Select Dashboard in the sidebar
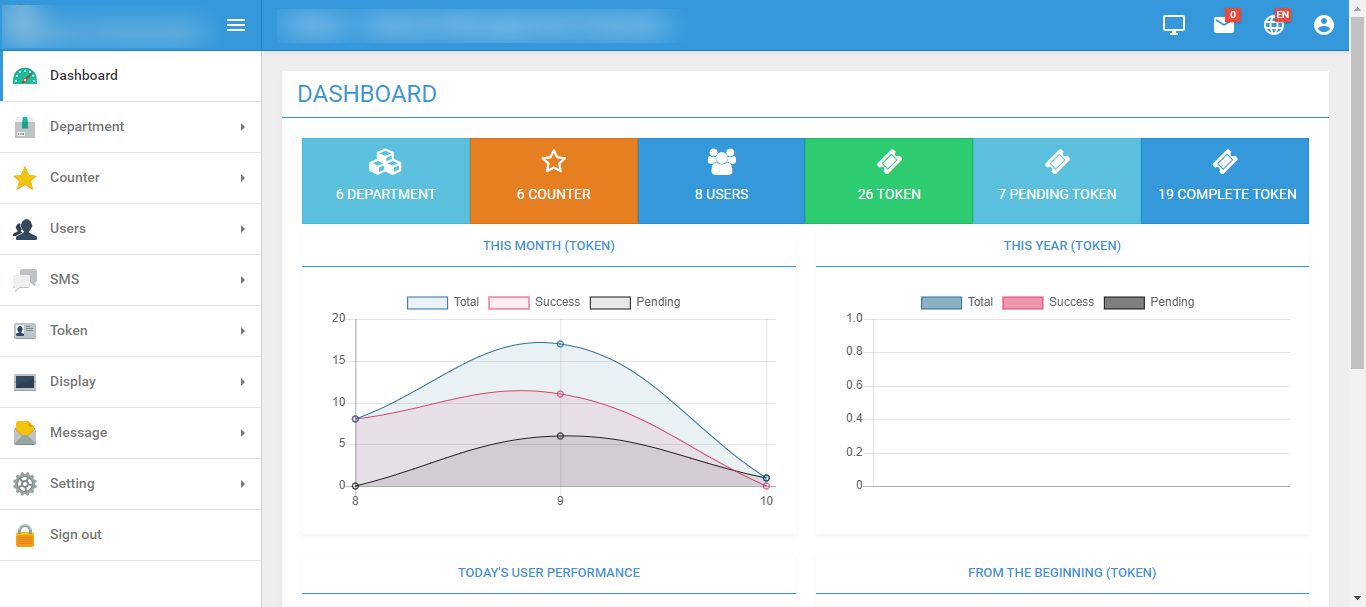This screenshot has width=1366, height=607. click(84, 76)
